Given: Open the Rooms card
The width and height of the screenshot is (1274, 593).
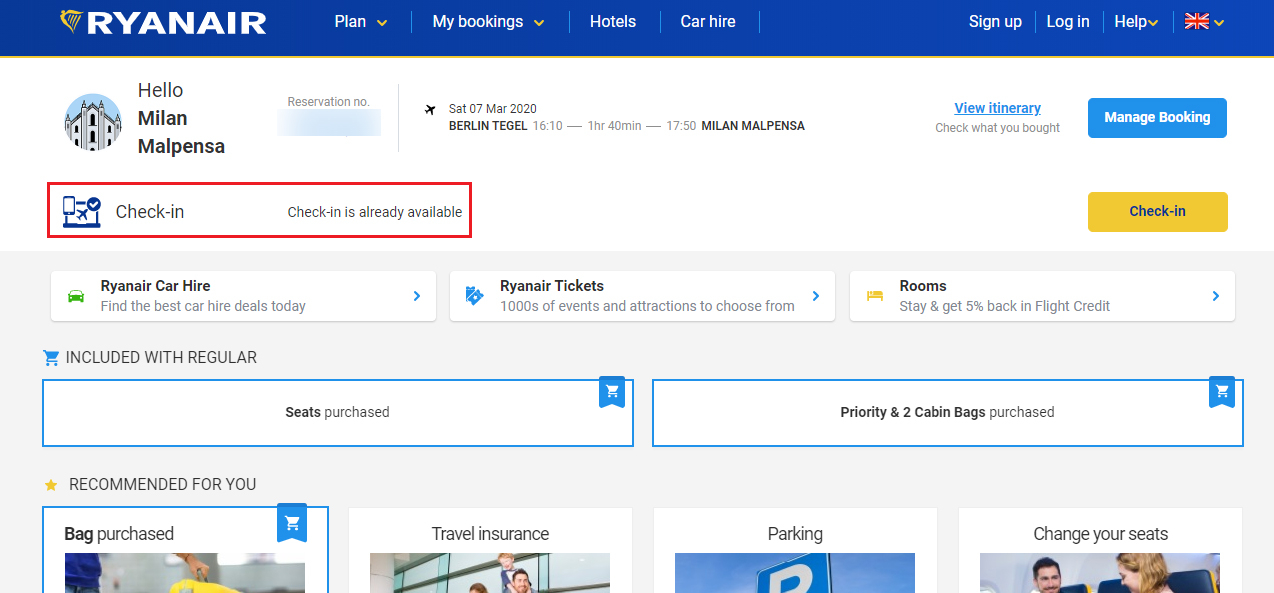Looking at the screenshot, I should click(x=1042, y=296).
